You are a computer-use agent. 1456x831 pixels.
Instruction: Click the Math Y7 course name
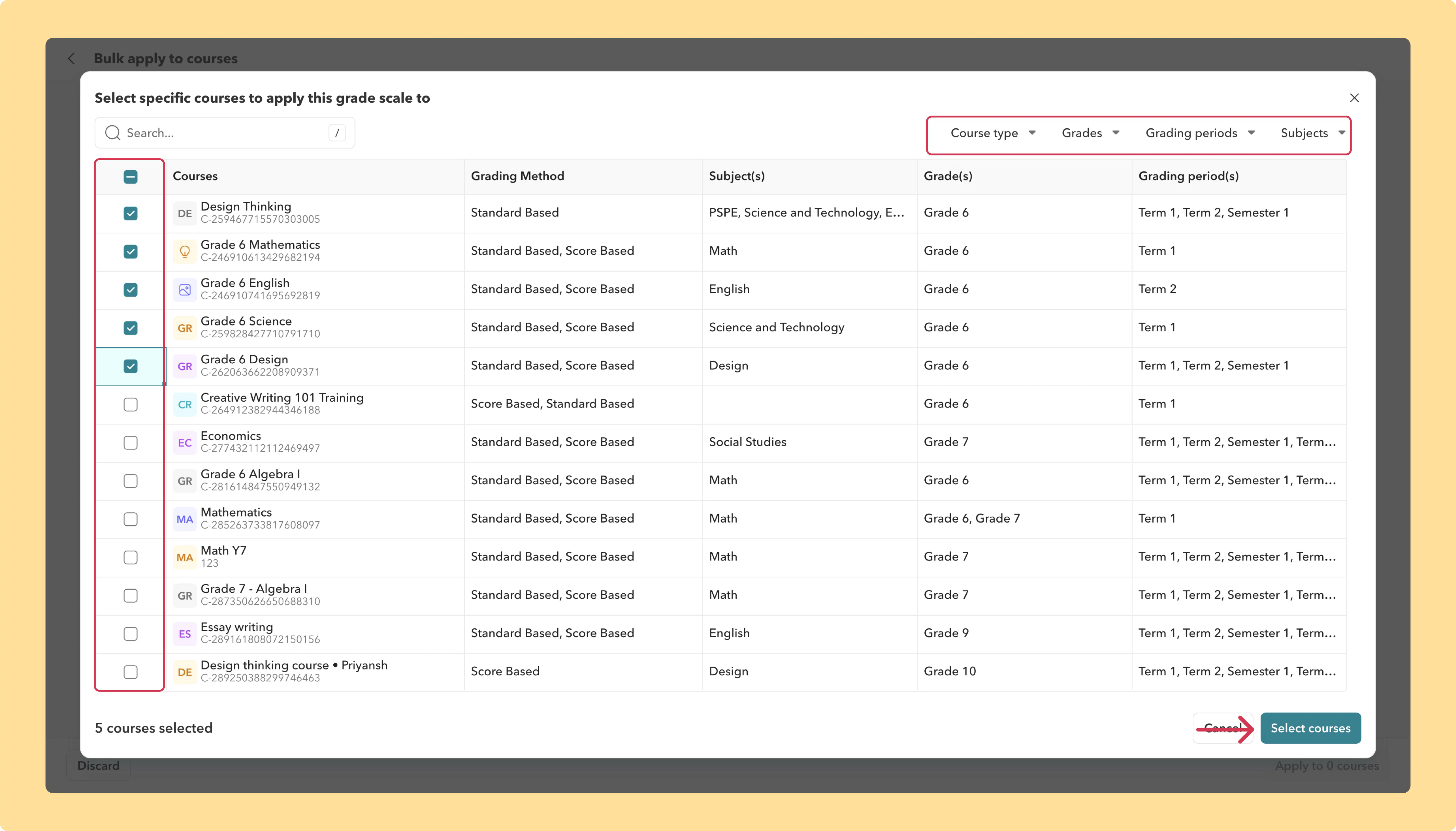[x=223, y=551]
